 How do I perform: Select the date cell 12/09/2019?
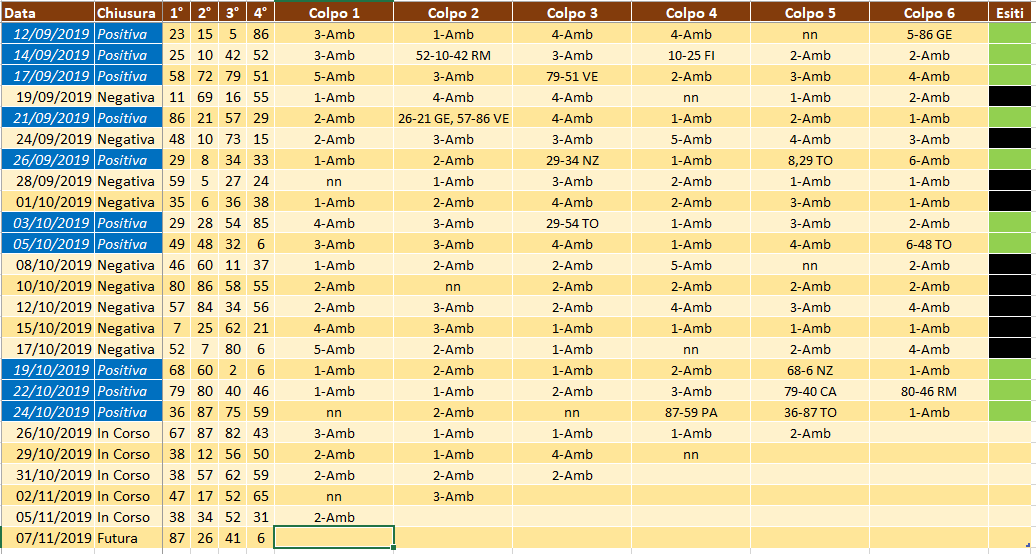(x=48, y=34)
